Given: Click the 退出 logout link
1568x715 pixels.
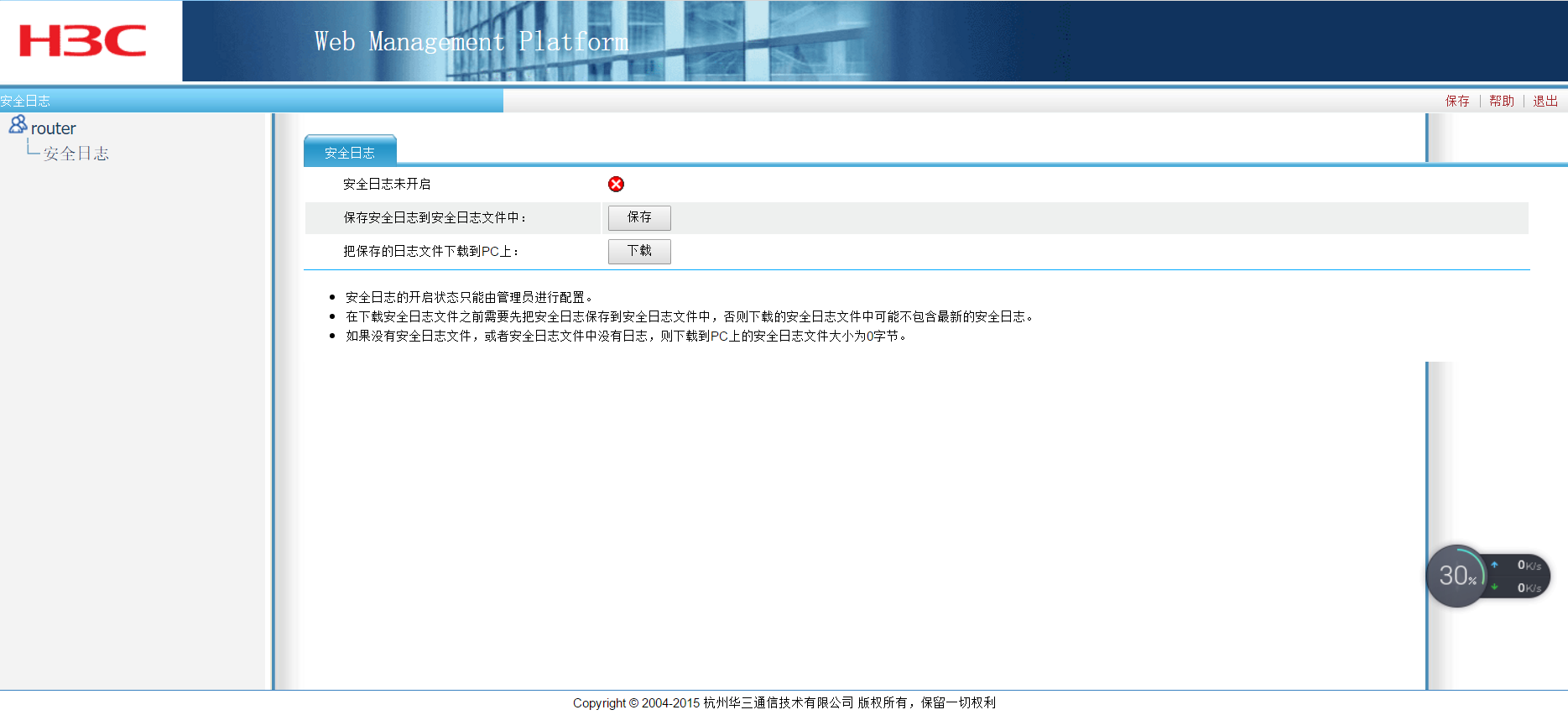Looking at the screenshot, I should click(1545, 101).
